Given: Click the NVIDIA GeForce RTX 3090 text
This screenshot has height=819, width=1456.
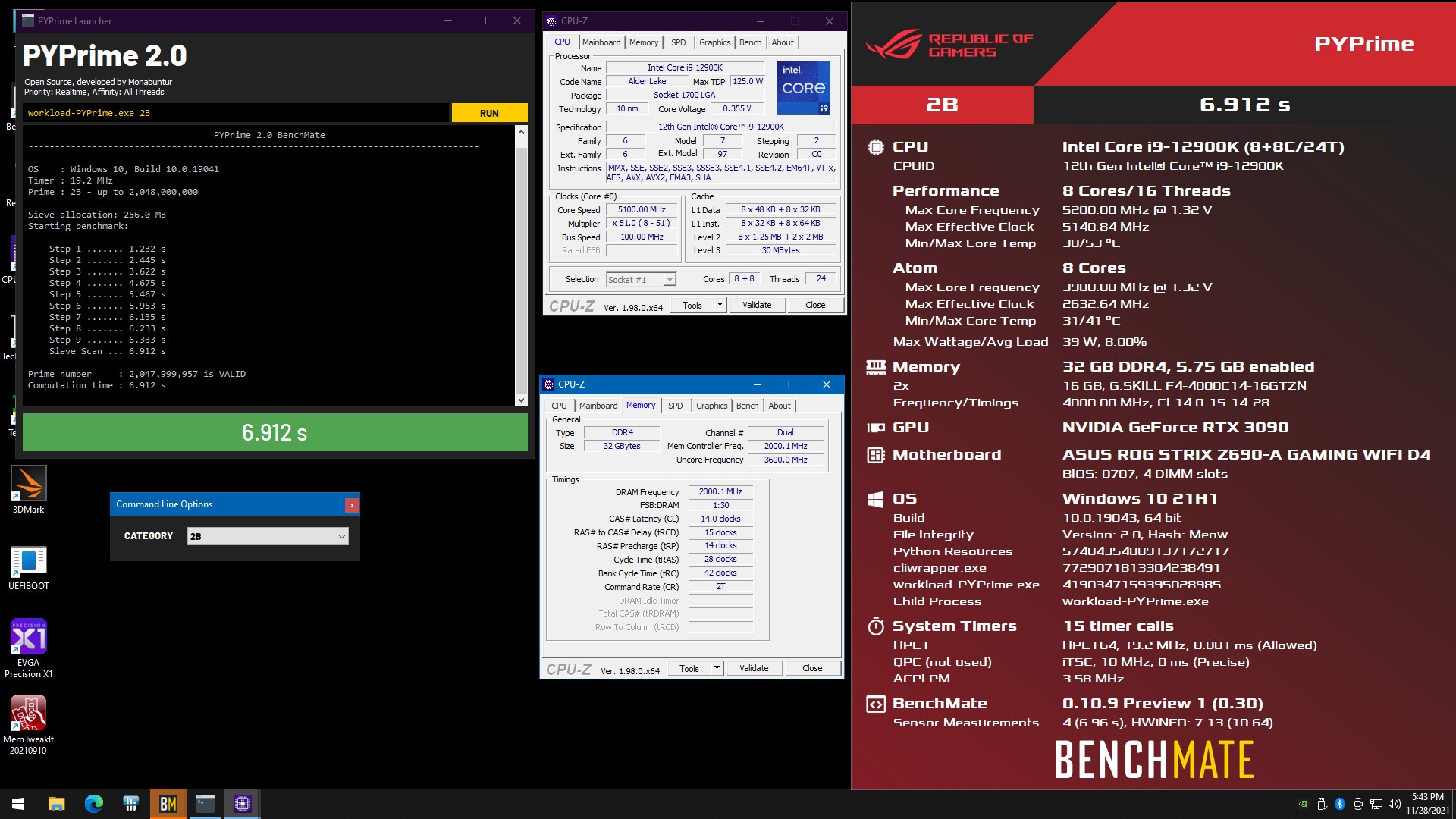Looking at the screenshot, I should point(1175,428).
